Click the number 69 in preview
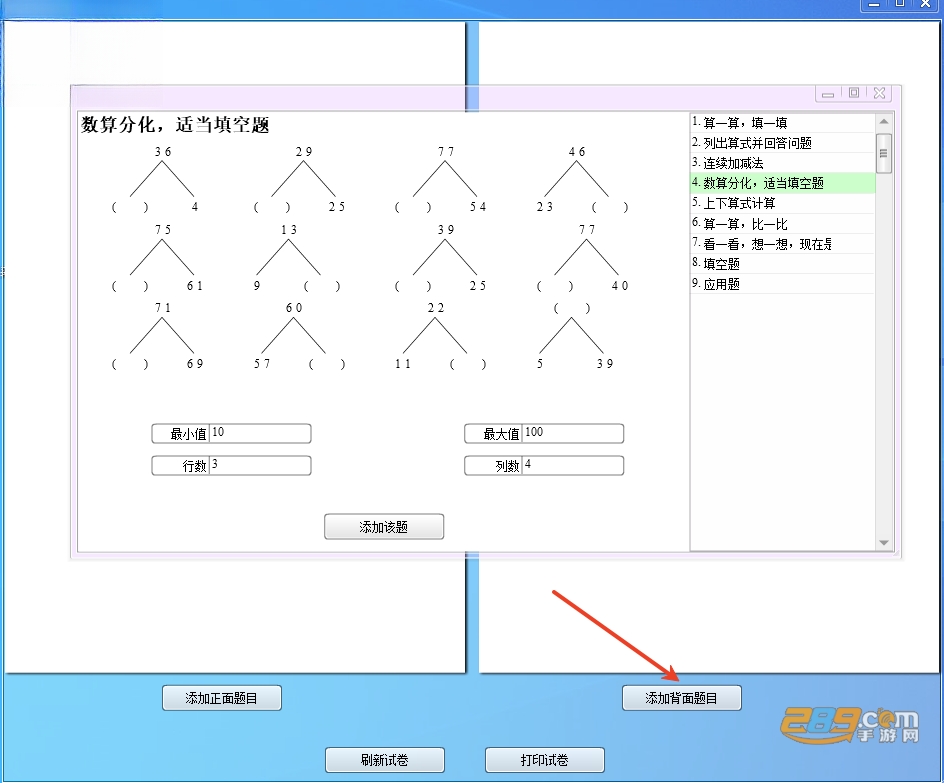 [195, 364]
